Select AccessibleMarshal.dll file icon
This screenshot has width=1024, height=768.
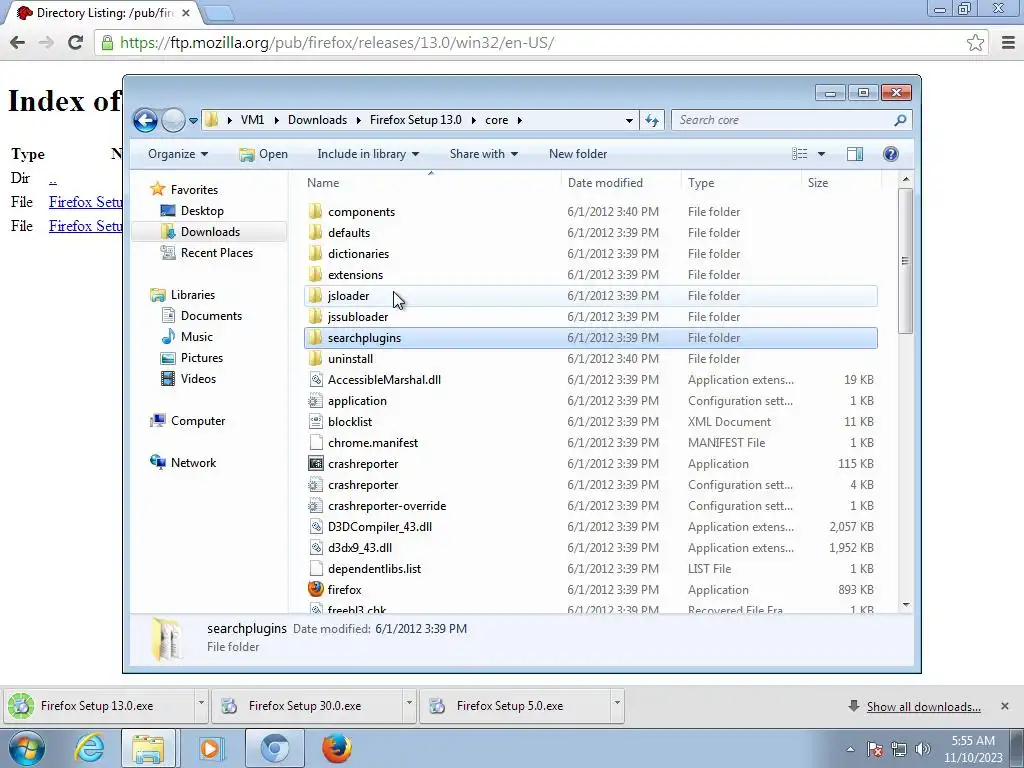pos(315,379)
